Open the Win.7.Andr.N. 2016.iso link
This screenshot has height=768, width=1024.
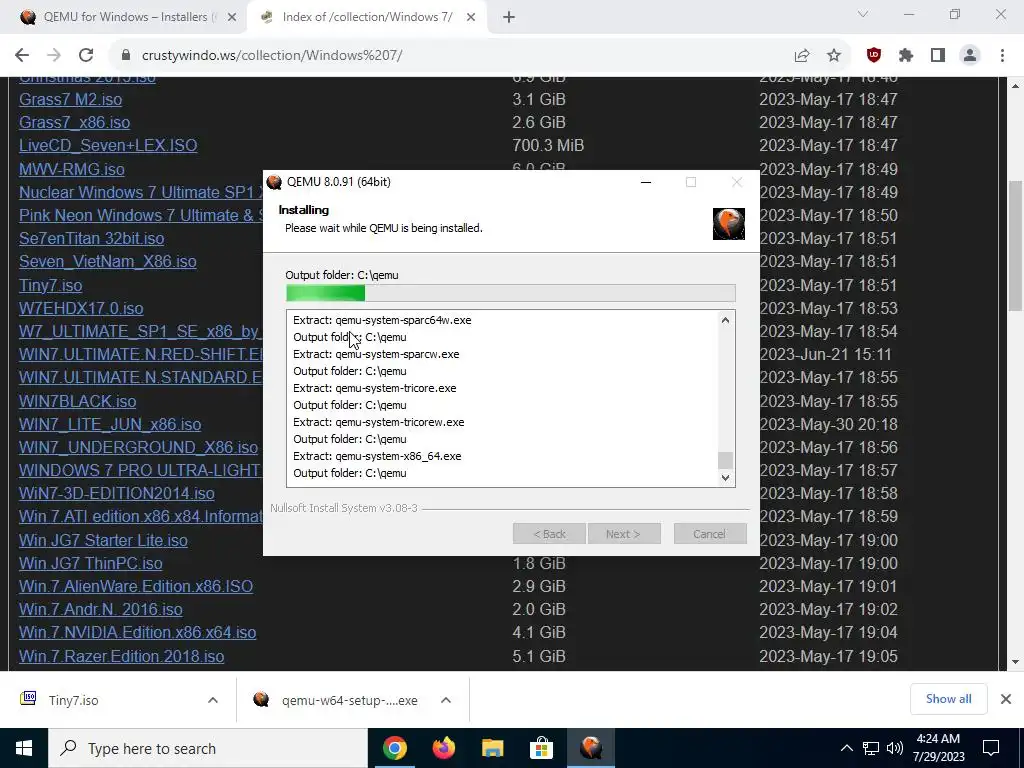point(101,609)
